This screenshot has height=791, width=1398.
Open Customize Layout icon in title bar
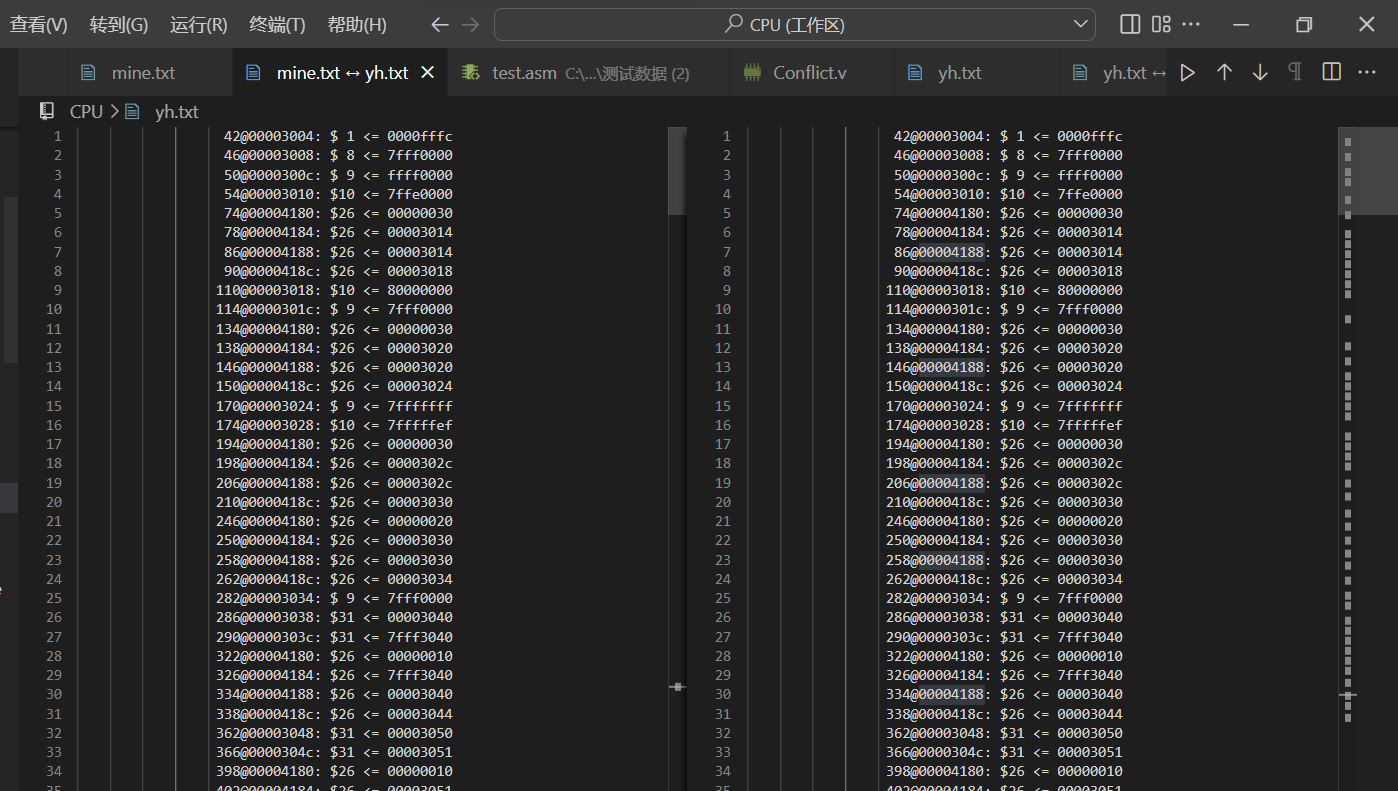click(1161, 25)
